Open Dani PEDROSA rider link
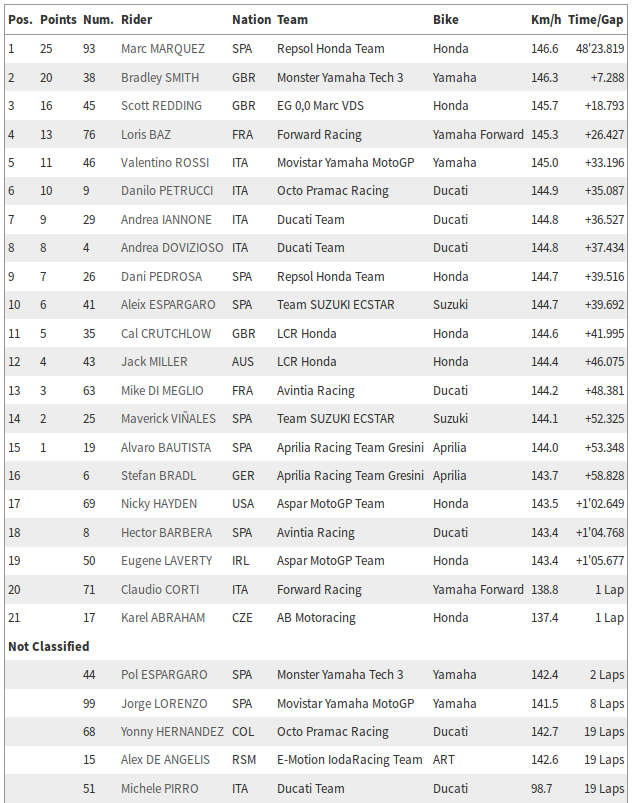 tap(161, 277)
